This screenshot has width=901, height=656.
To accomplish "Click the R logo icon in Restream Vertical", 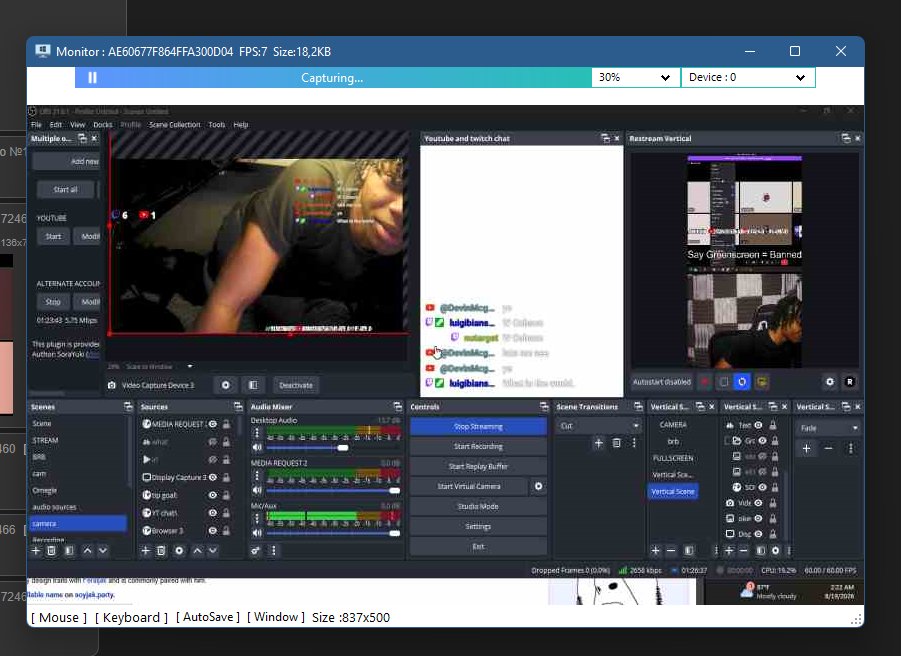I will click(850, 382).
